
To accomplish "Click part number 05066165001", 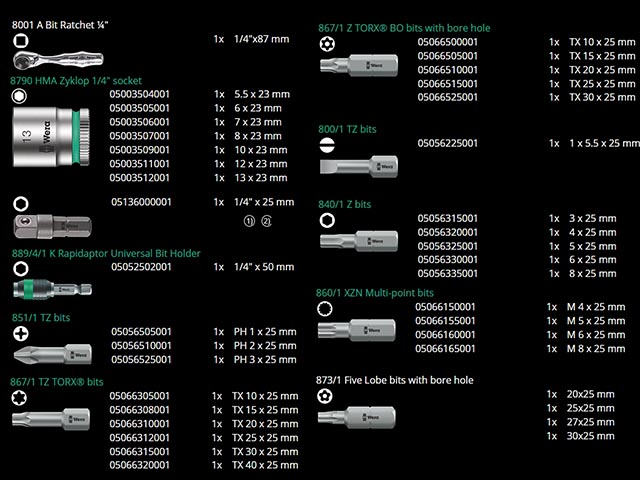I will pyautogui.click(x=445, y=349).
